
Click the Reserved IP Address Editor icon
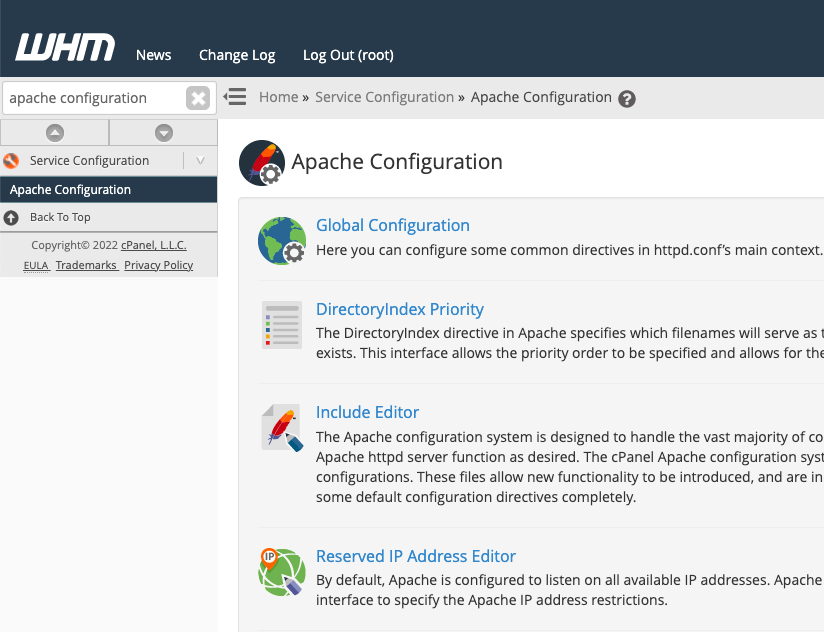click(281, 572)
